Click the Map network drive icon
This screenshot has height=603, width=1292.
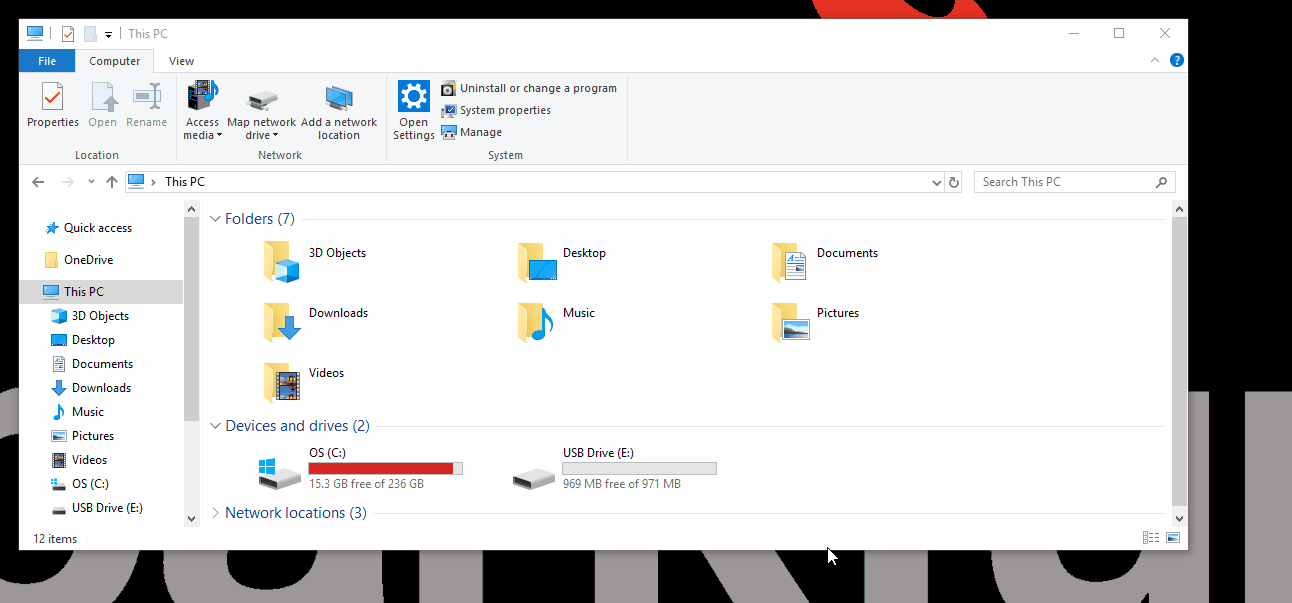pyautogui.click(x=261, y=100)
